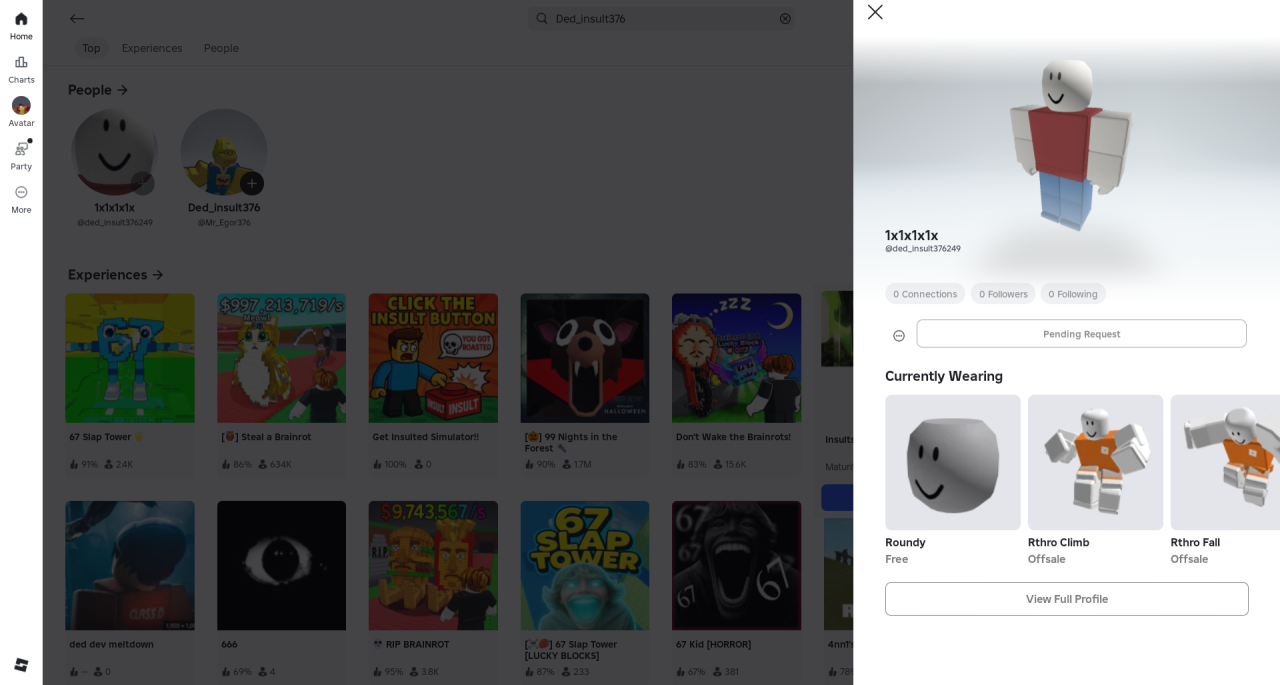Open the Home sidebar icon
1280x685 pixels.
pos(21,25)
